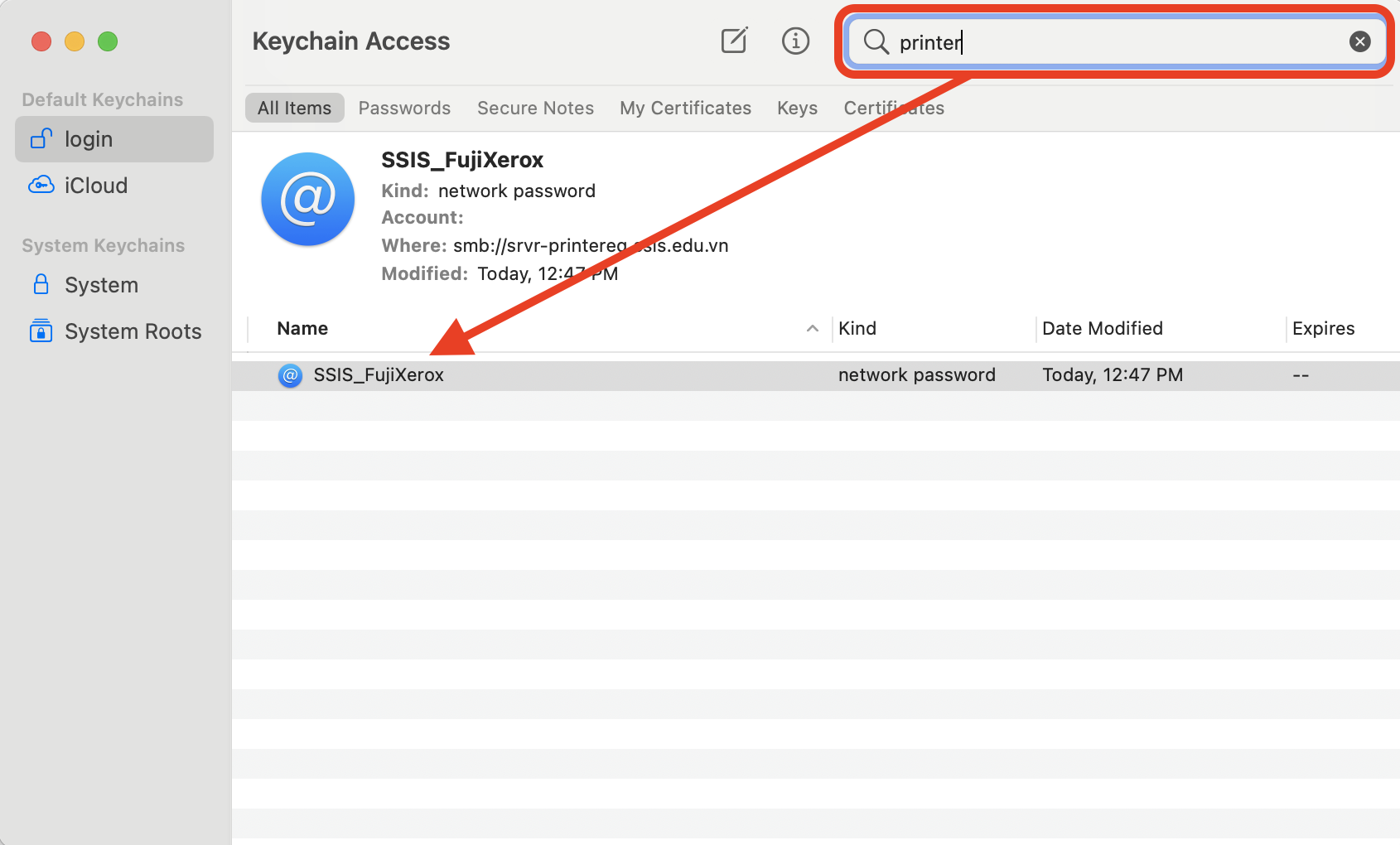Screen dimensions: 1400x845
Task: Select the All Items tab
Action: point(294,109)
